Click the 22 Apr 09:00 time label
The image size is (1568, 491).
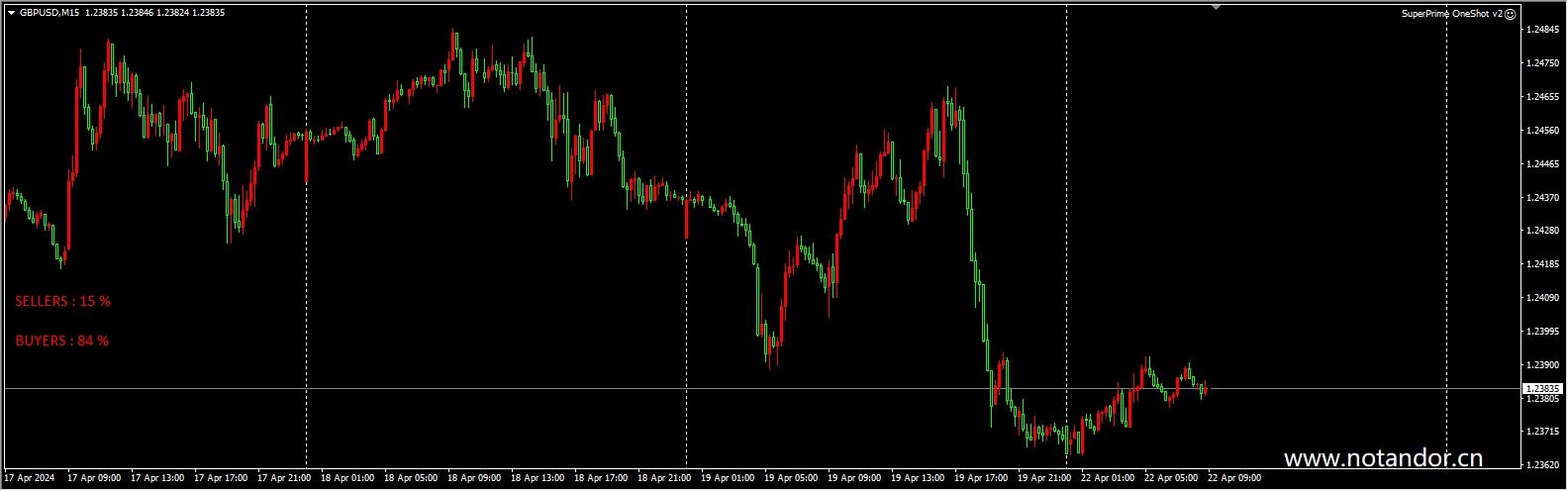tap(1234, 478)
